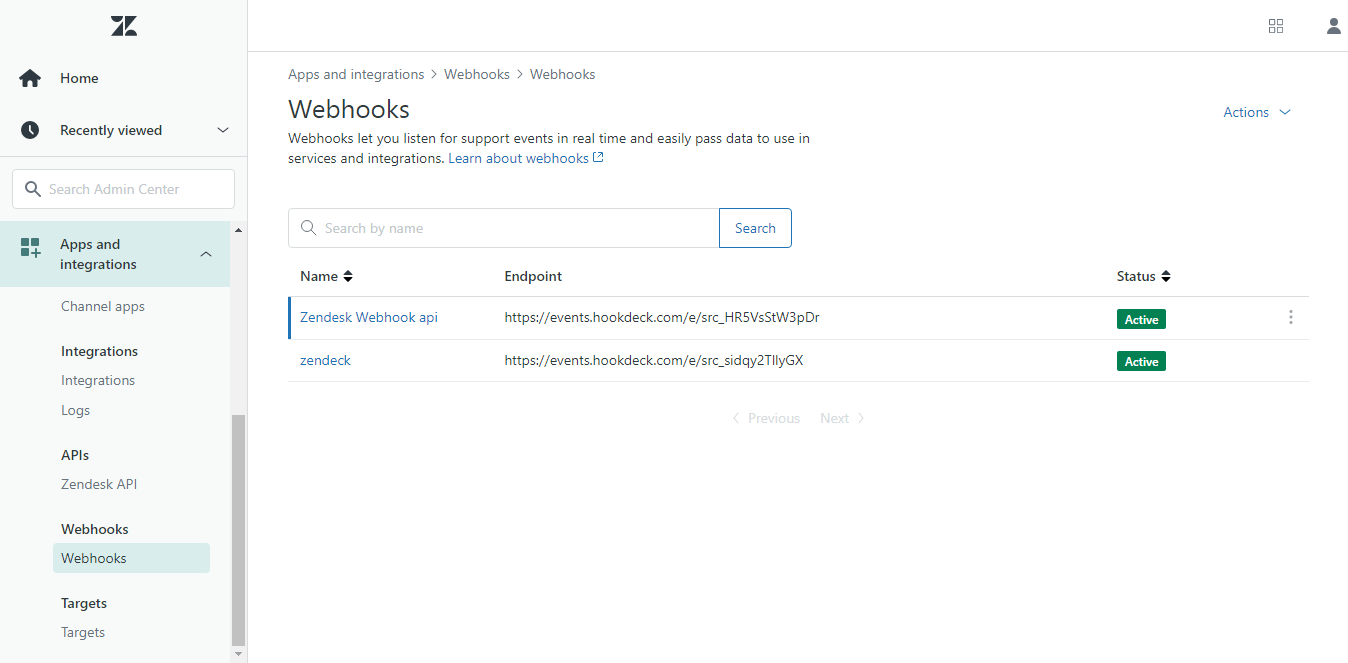This screenshot has width=1348, height=663.
Task: Select the Home icon in sidebar
Action: point(29,77)
